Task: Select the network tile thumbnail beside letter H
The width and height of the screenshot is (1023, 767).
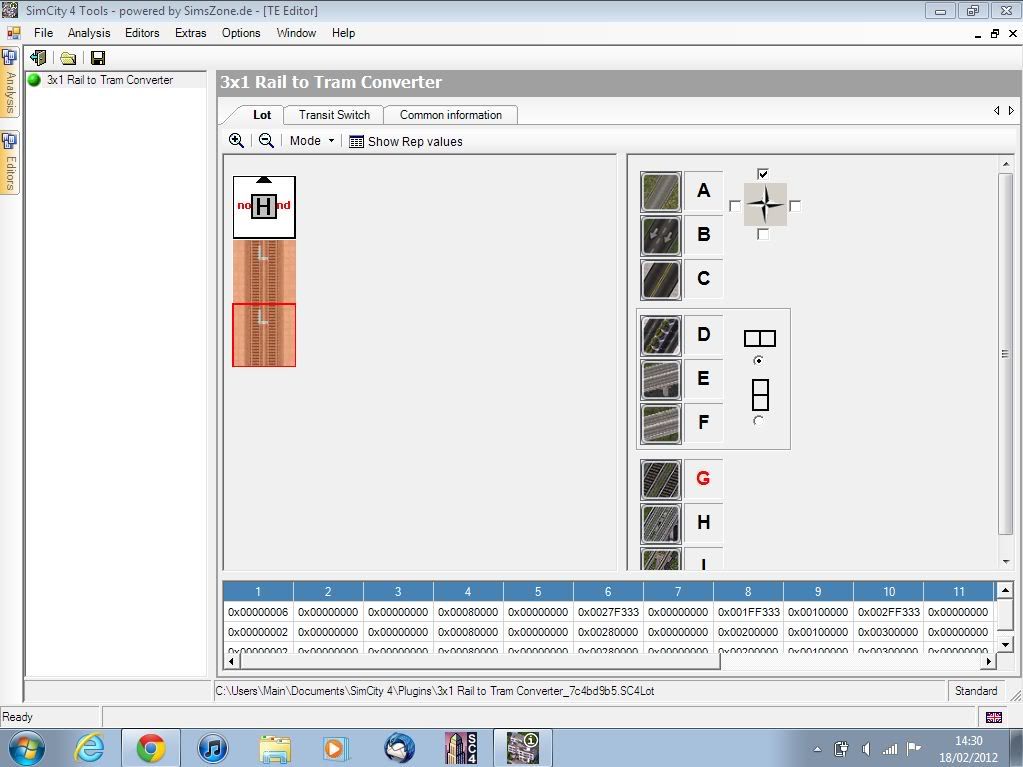Action: pyautogui.click(x=661, y=524)
